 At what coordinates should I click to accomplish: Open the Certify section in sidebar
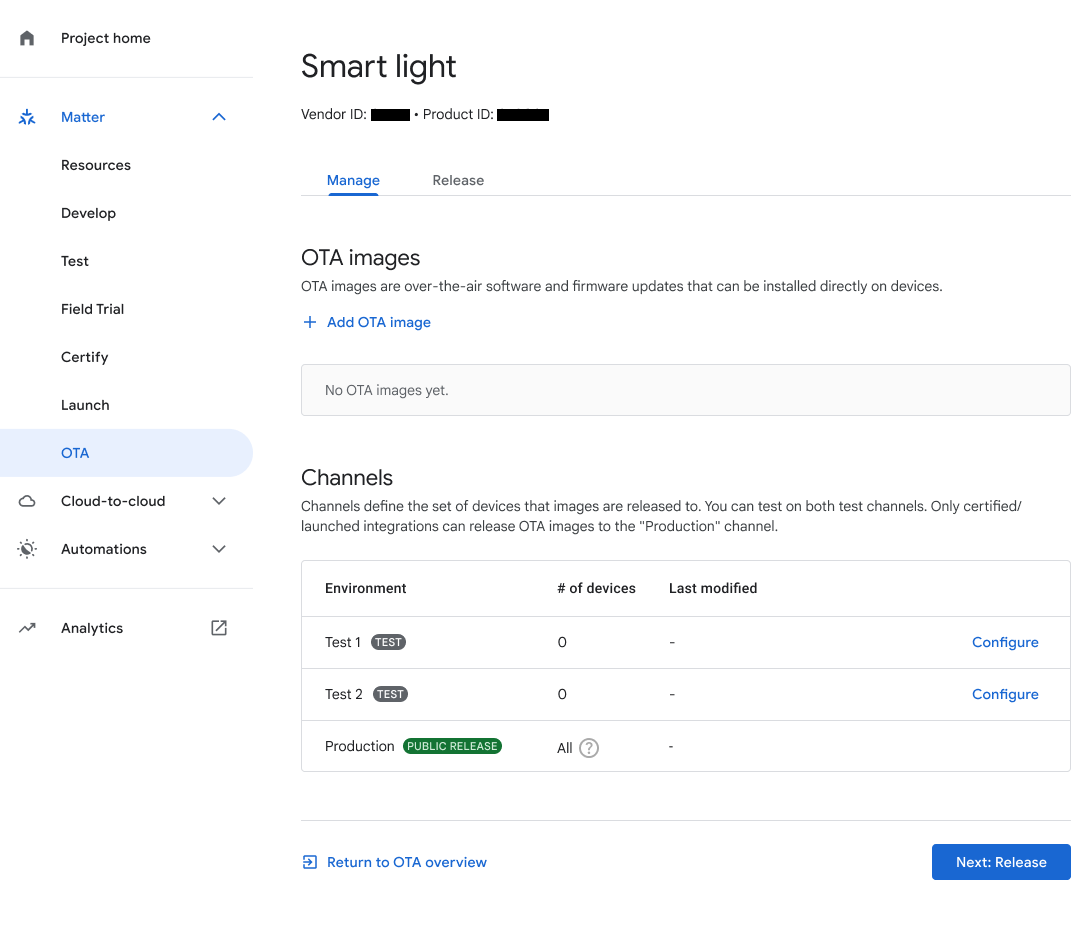click(84, 357)
